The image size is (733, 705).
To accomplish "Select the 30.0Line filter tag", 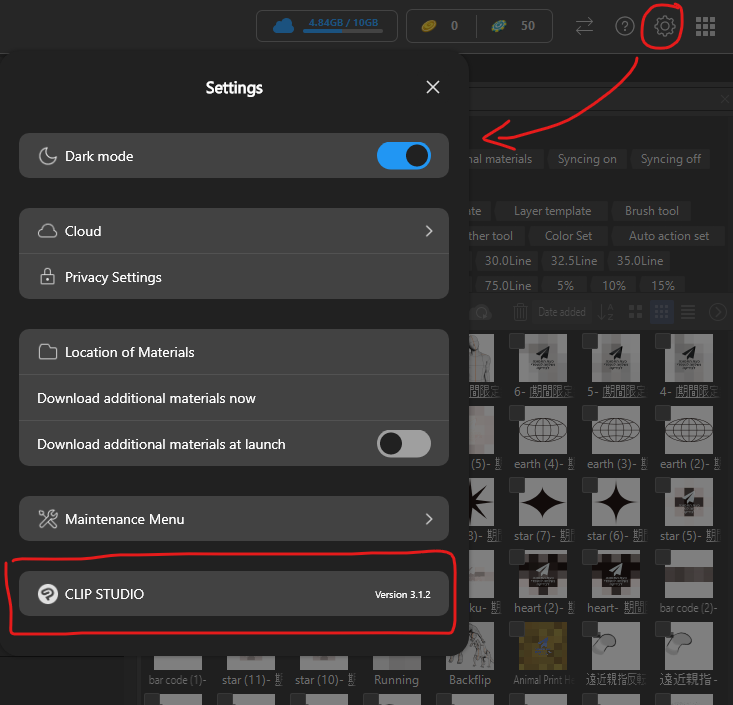I will click(508, 260).
